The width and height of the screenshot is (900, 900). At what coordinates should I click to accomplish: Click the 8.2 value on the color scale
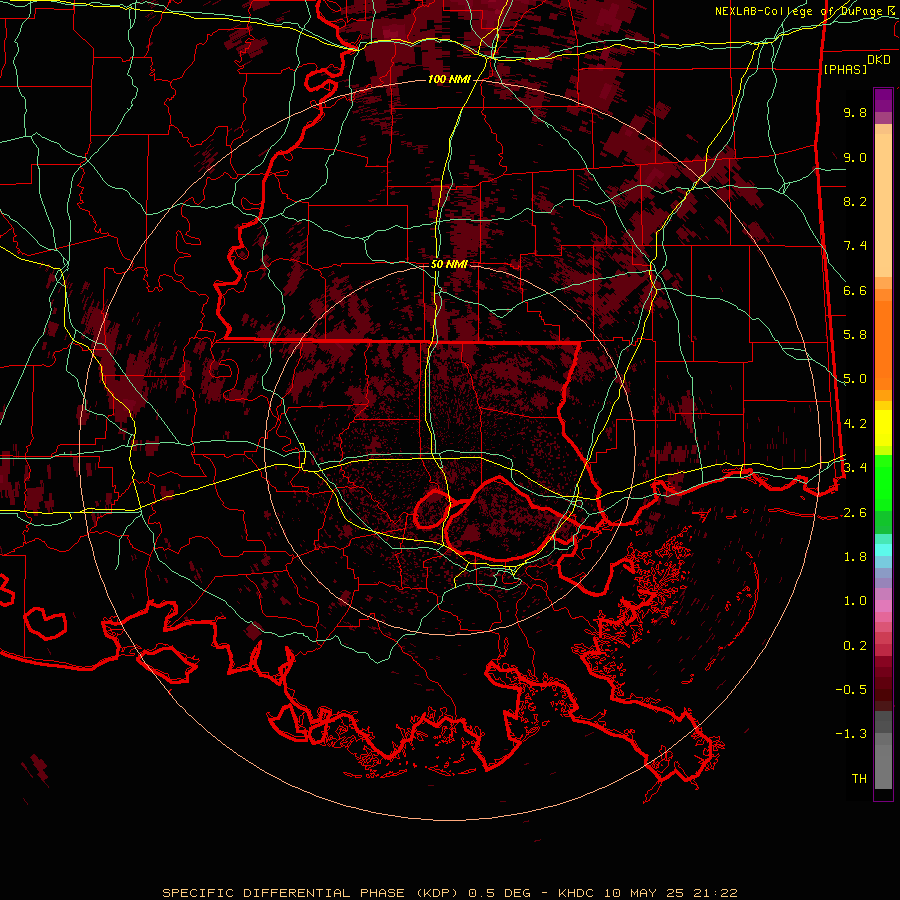click(x=855, y=201)
